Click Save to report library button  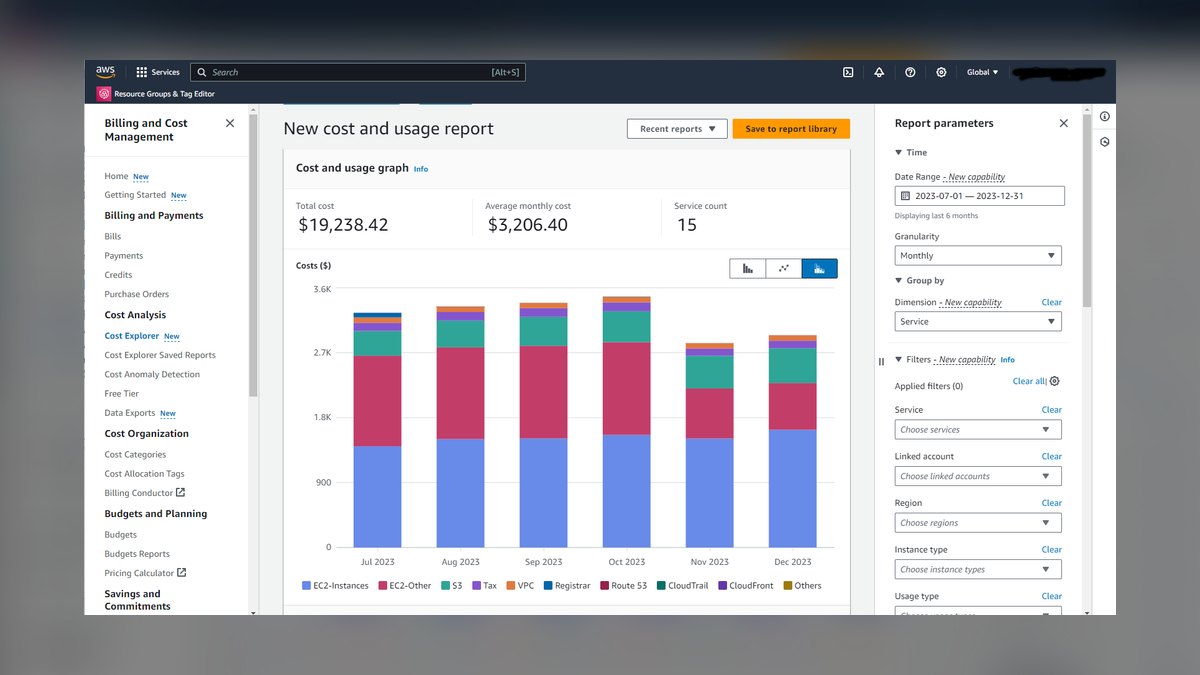791,129
